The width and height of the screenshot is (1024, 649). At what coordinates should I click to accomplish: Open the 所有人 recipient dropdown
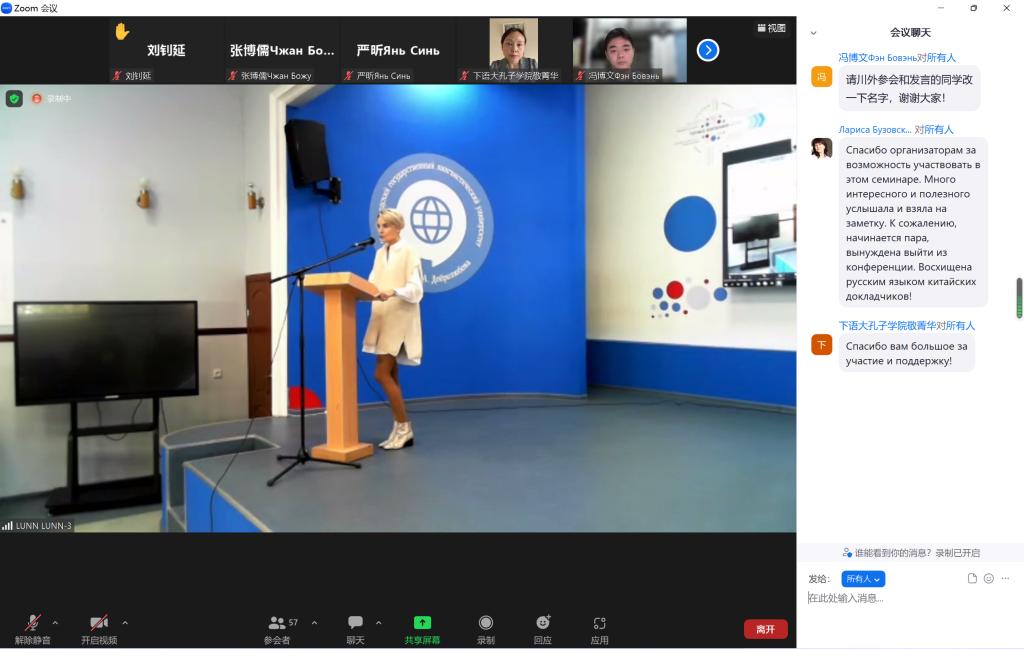click(863, 579)
